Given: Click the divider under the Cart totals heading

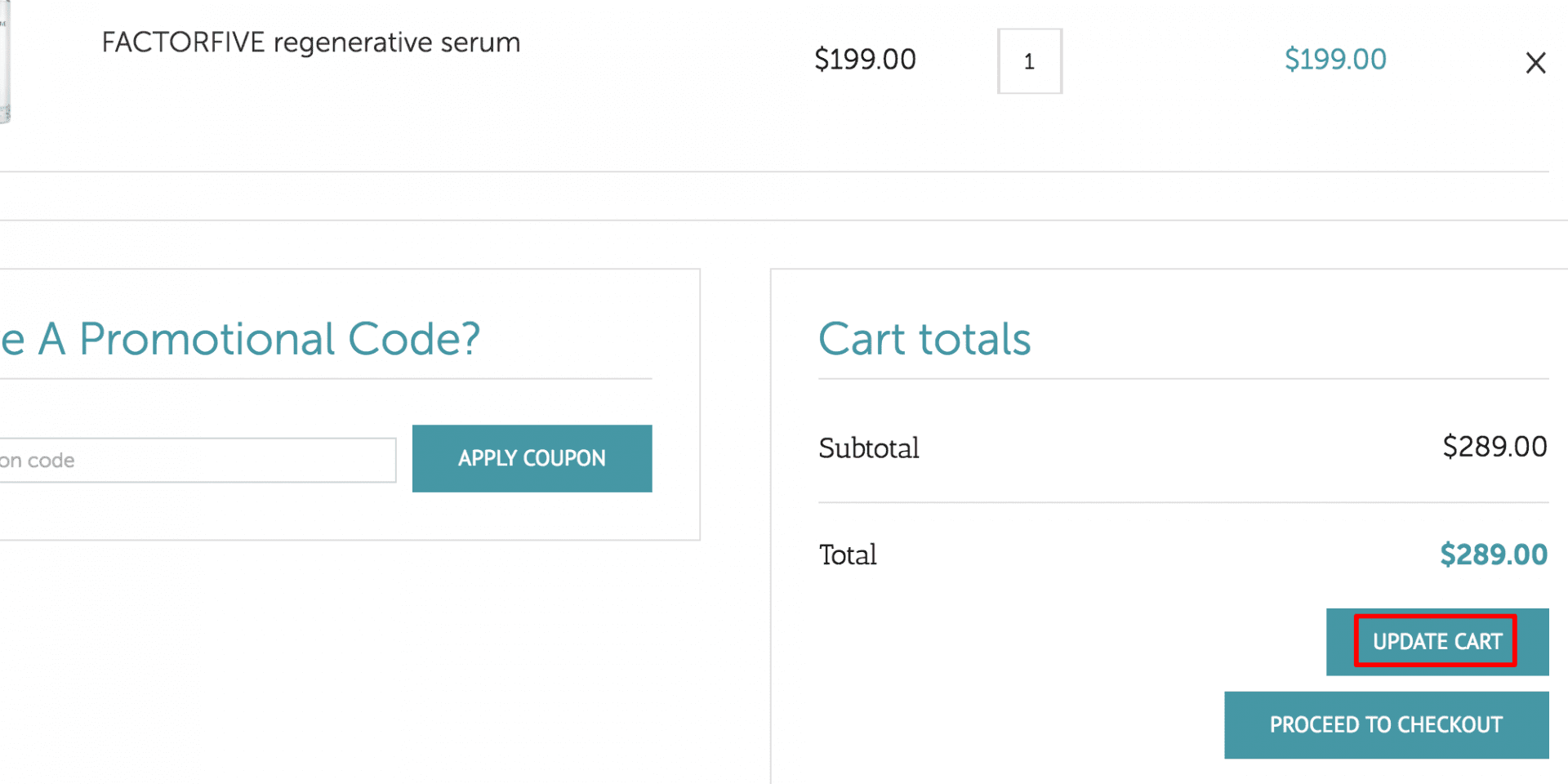Looking at the screenshot, I should [1183, 378].
